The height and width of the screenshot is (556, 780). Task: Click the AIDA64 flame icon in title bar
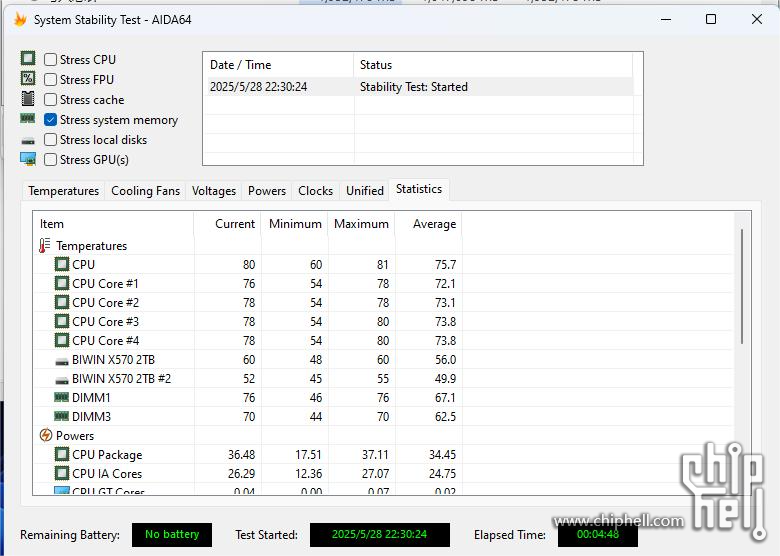coord(20,19)
